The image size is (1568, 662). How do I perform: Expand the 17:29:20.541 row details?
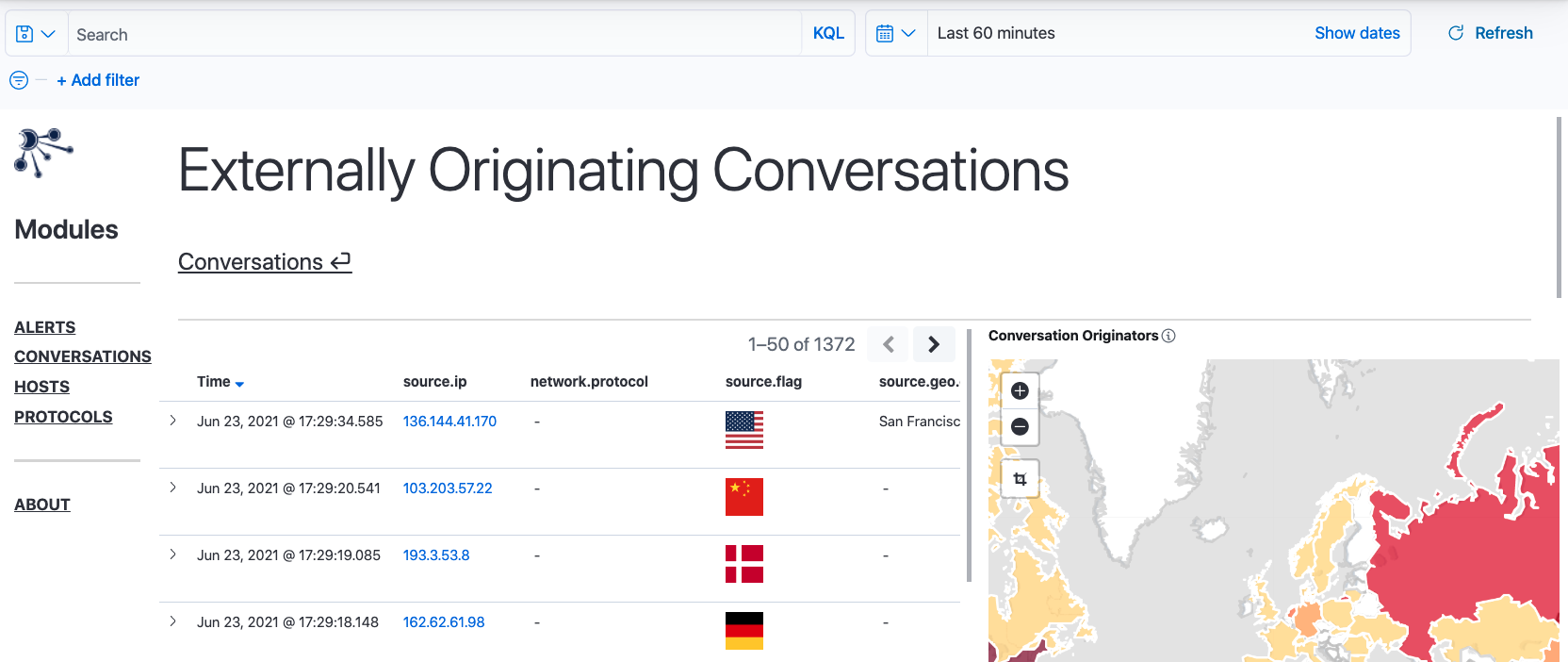172,488
